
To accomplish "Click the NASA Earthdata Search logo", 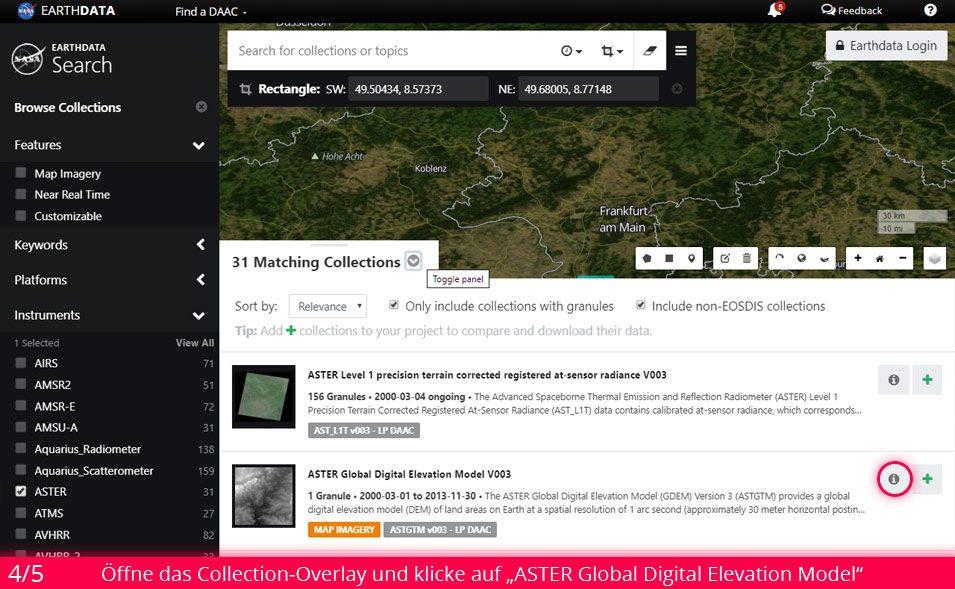I will pos(62,59).
